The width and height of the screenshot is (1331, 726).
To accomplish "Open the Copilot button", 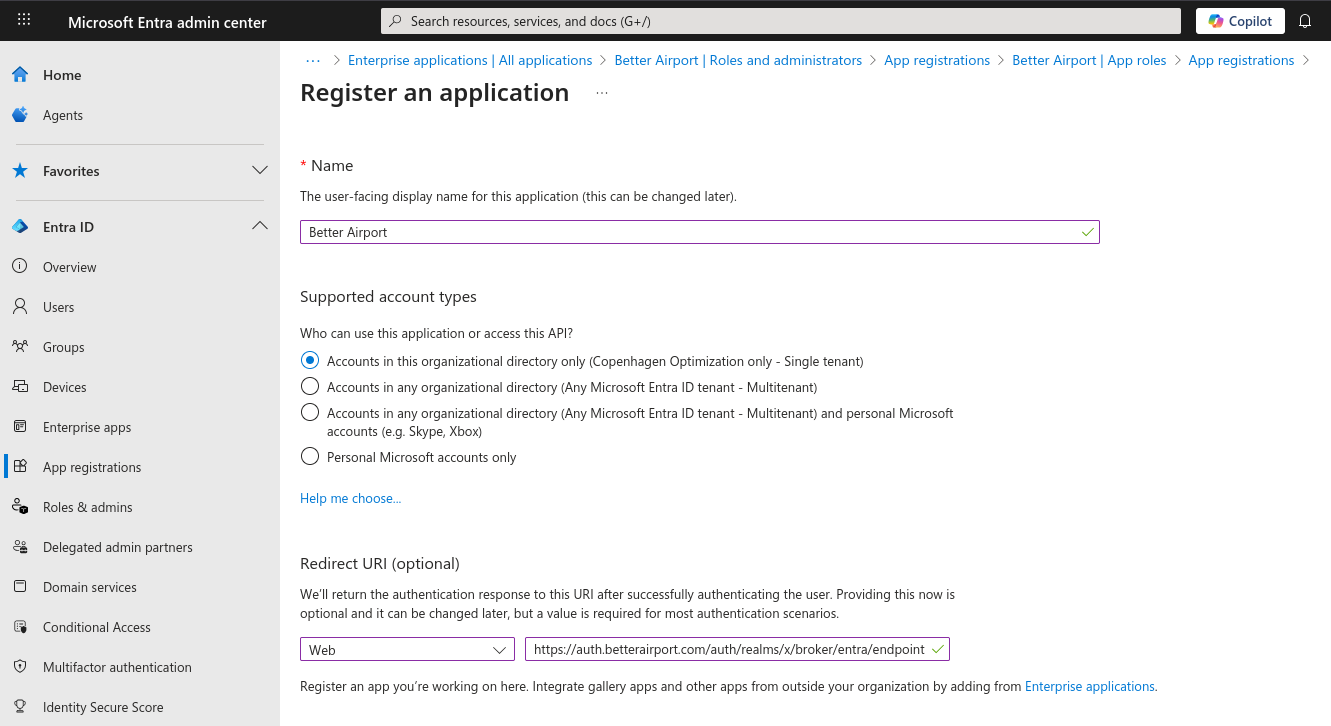I will [1240, 21].
